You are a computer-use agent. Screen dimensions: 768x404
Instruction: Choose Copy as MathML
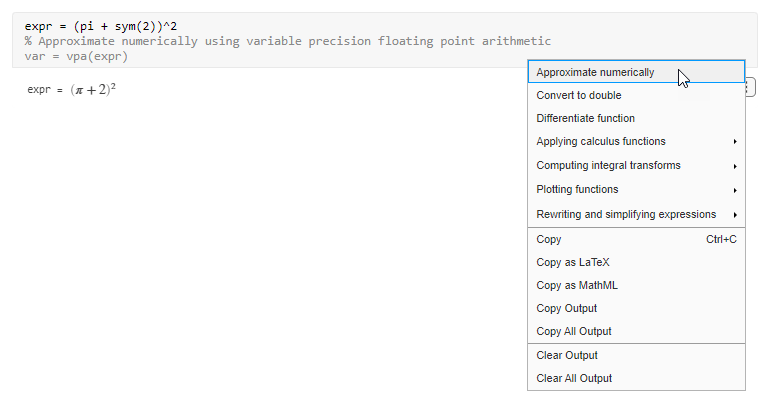tap(577, 285)
